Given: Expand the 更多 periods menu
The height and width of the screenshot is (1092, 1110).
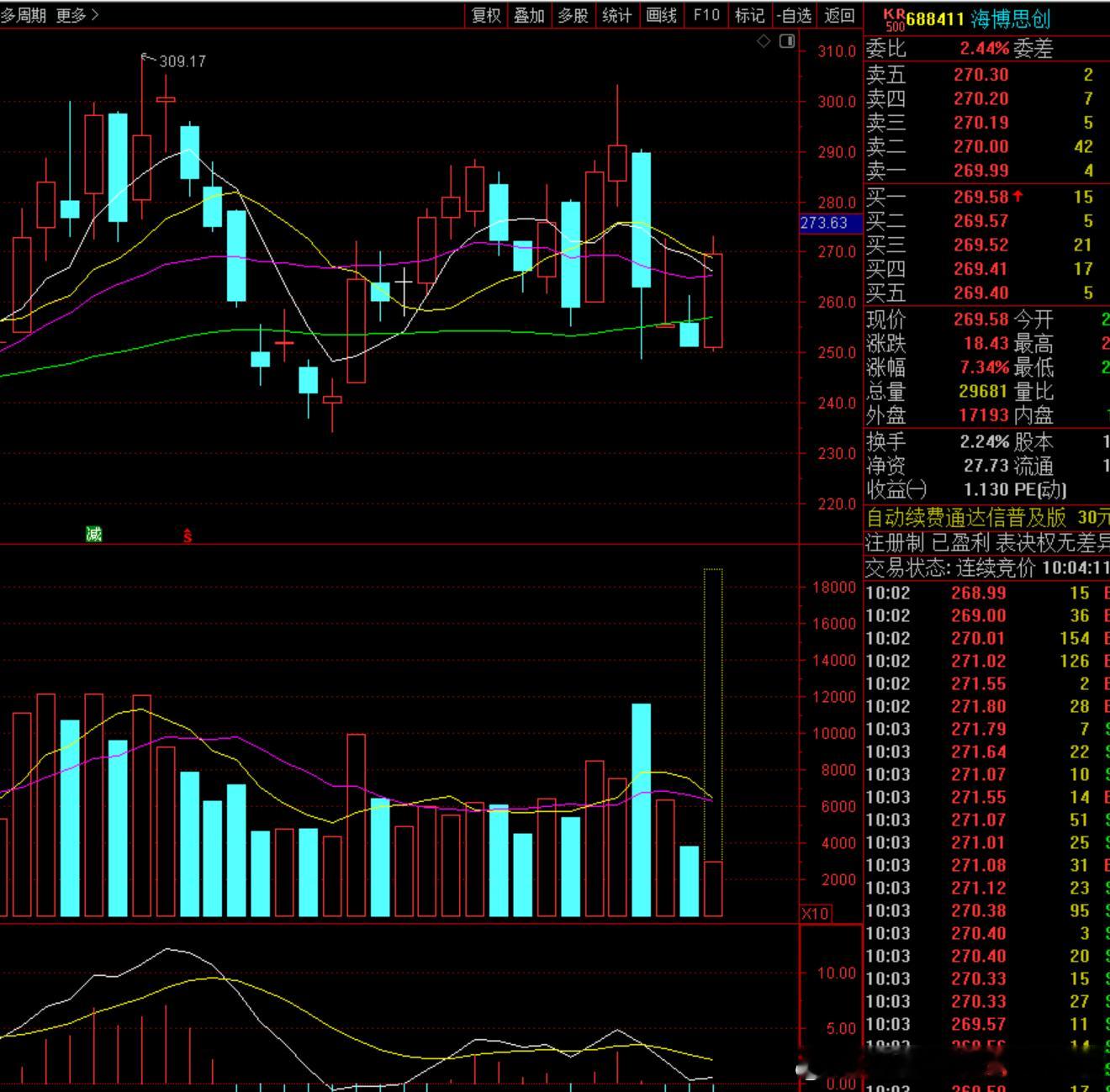Looking at the screenshot, I should pyautogui.click(x=77, y=15).
